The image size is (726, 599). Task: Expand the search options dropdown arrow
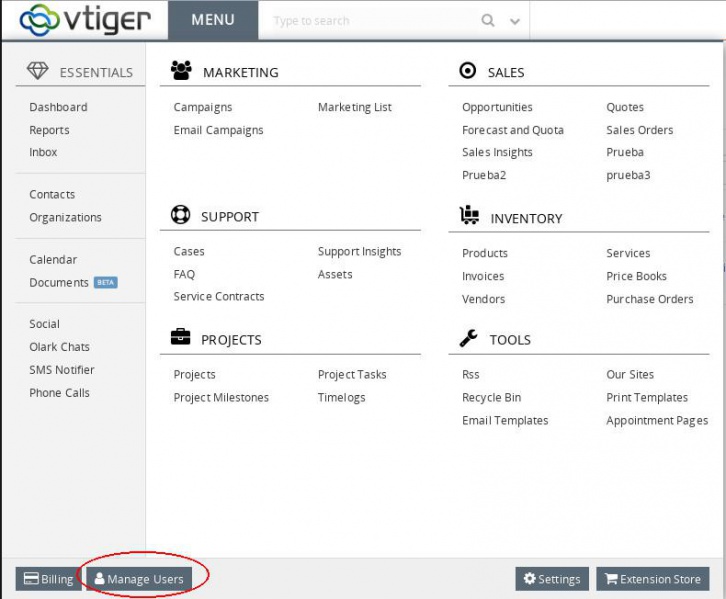pyautogui.click(x=514, y=21)
